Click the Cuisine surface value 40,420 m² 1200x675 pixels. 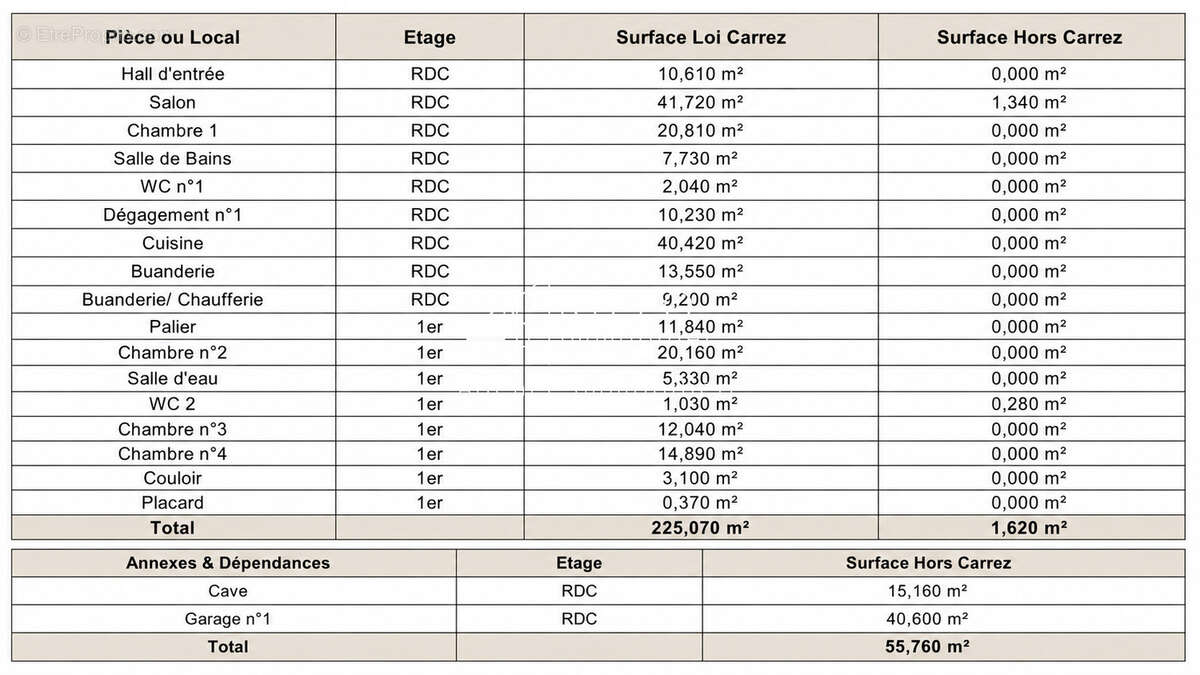(701, 243)
